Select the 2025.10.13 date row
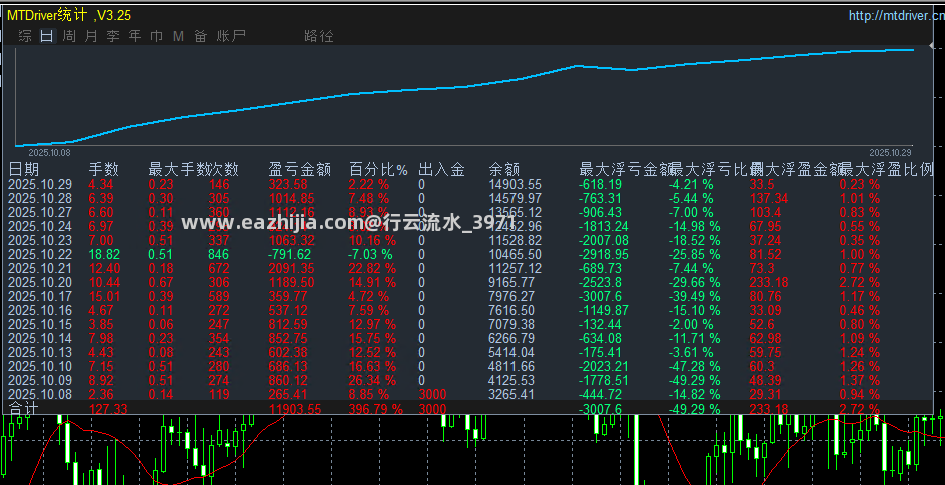 coord(40,352)
